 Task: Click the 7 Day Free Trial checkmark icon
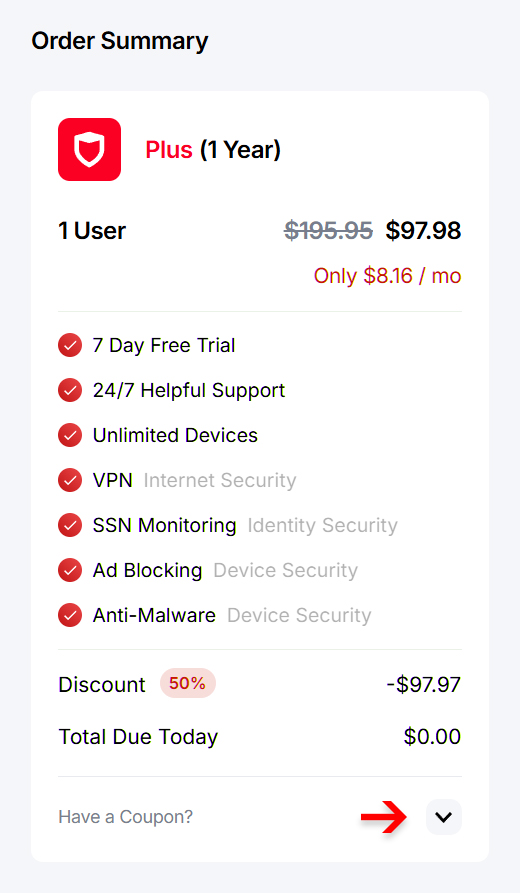point(70,345)
